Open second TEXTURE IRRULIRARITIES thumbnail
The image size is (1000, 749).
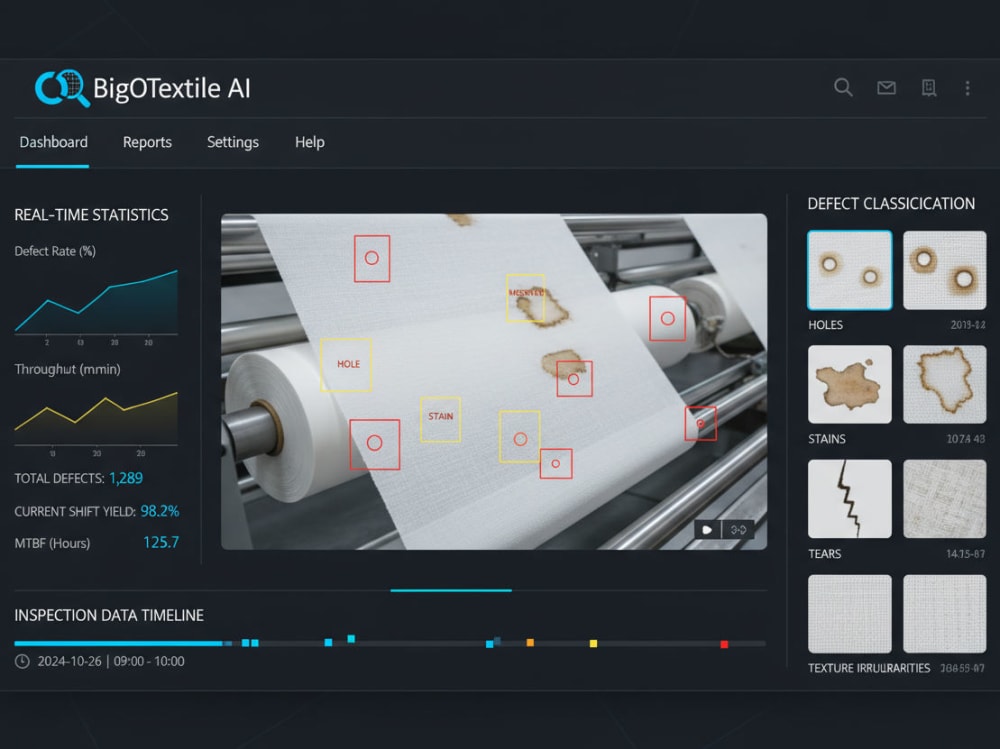[945, 614]
